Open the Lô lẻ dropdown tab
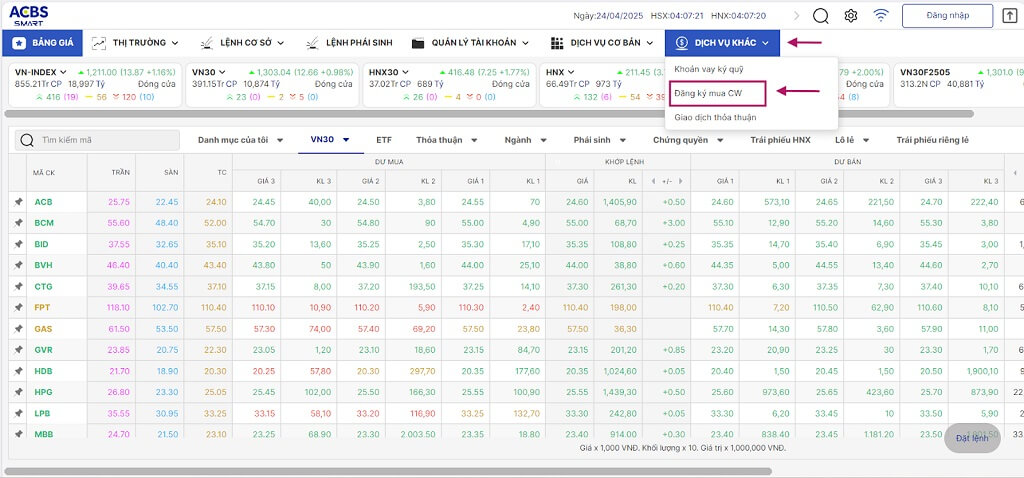This screenshot has height=478, width=1024. click(853, 140)
